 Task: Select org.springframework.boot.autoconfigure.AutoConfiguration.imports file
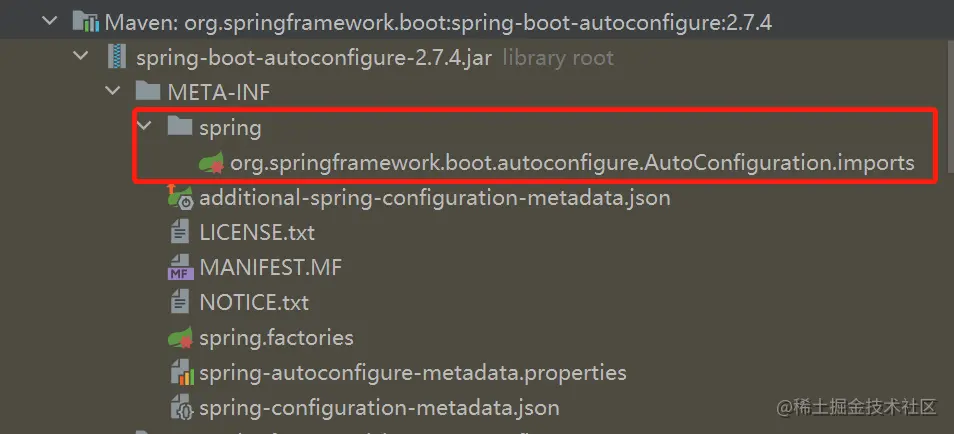(x=571, y=162)
